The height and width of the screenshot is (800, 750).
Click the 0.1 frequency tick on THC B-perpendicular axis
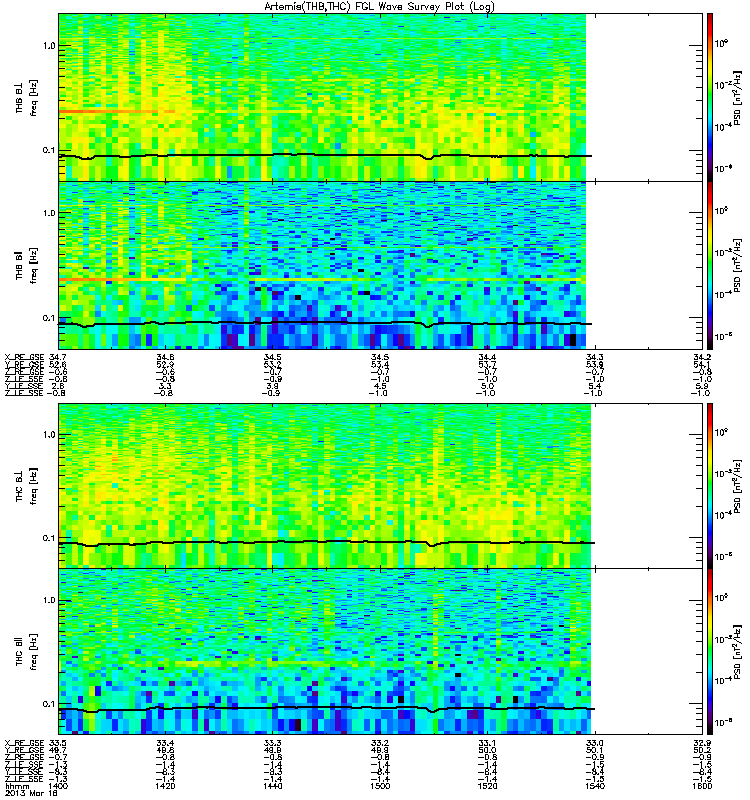pyautogui.click(x=49, y=538)
